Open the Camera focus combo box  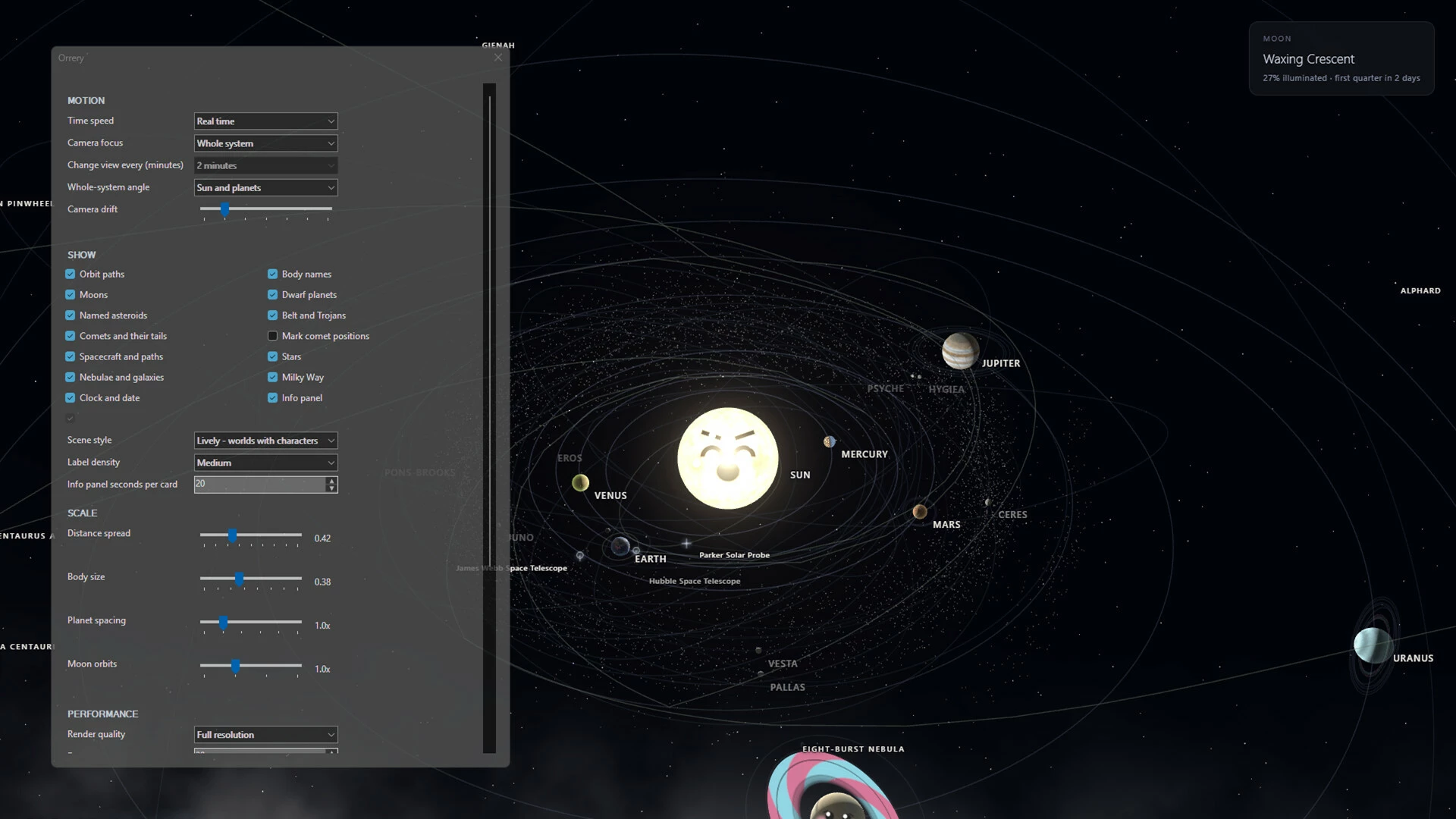(x=265, y=143)
